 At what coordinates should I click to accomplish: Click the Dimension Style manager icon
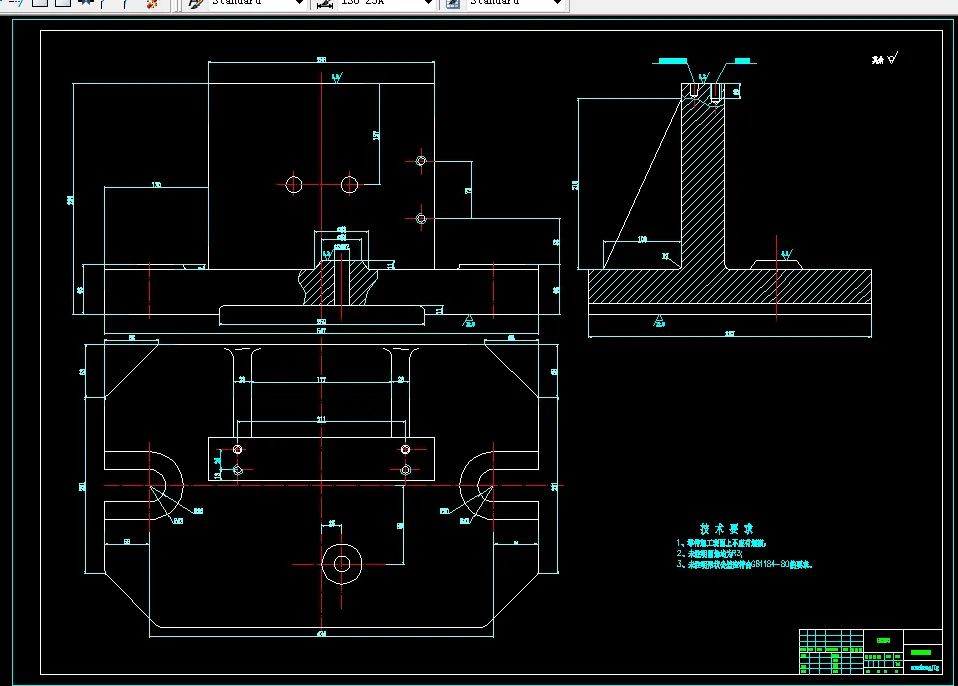click(x=325, y=3)
